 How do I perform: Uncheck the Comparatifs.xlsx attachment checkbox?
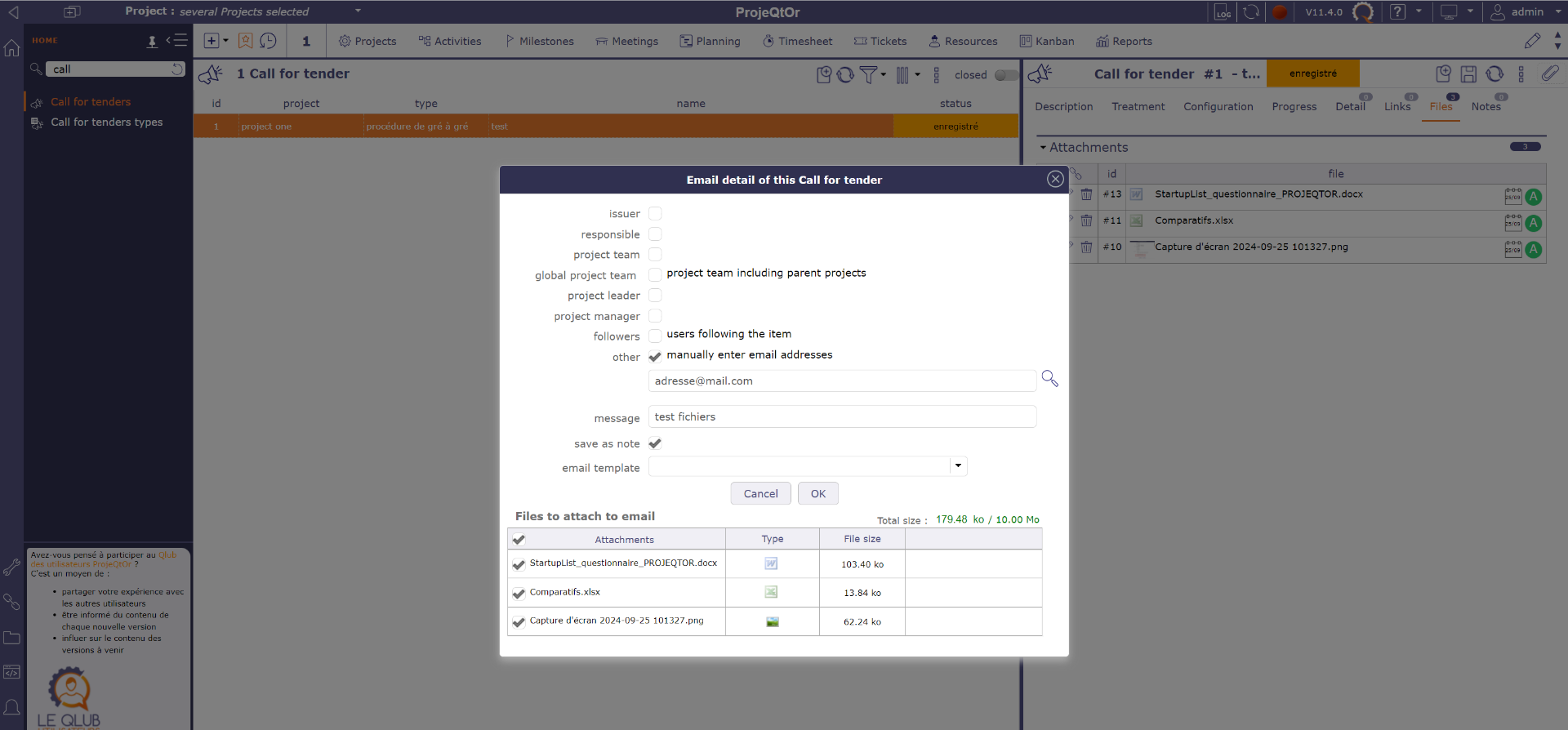[x=519, y=594]
